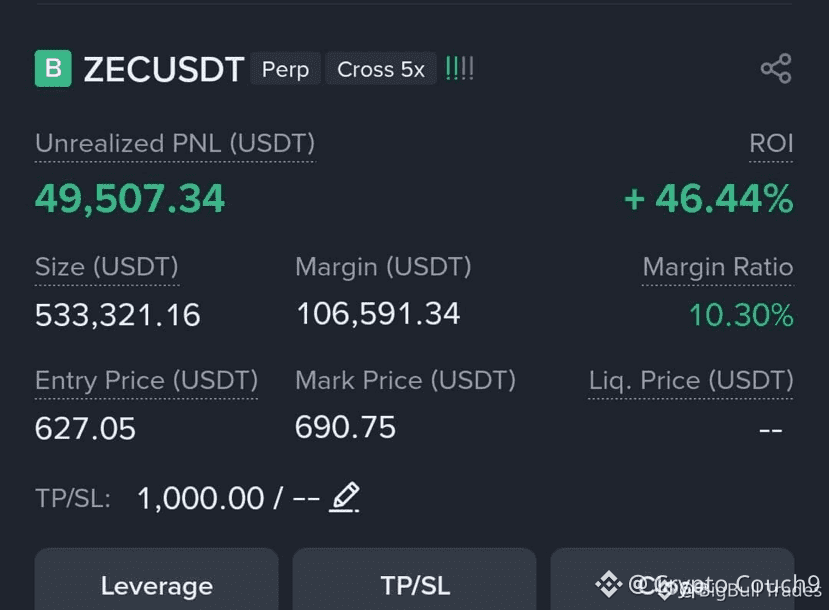Click the pencil edit icon next to TP/SL
Image resolution: width=829 pixels, height=610 pixels.
(344, 497)
